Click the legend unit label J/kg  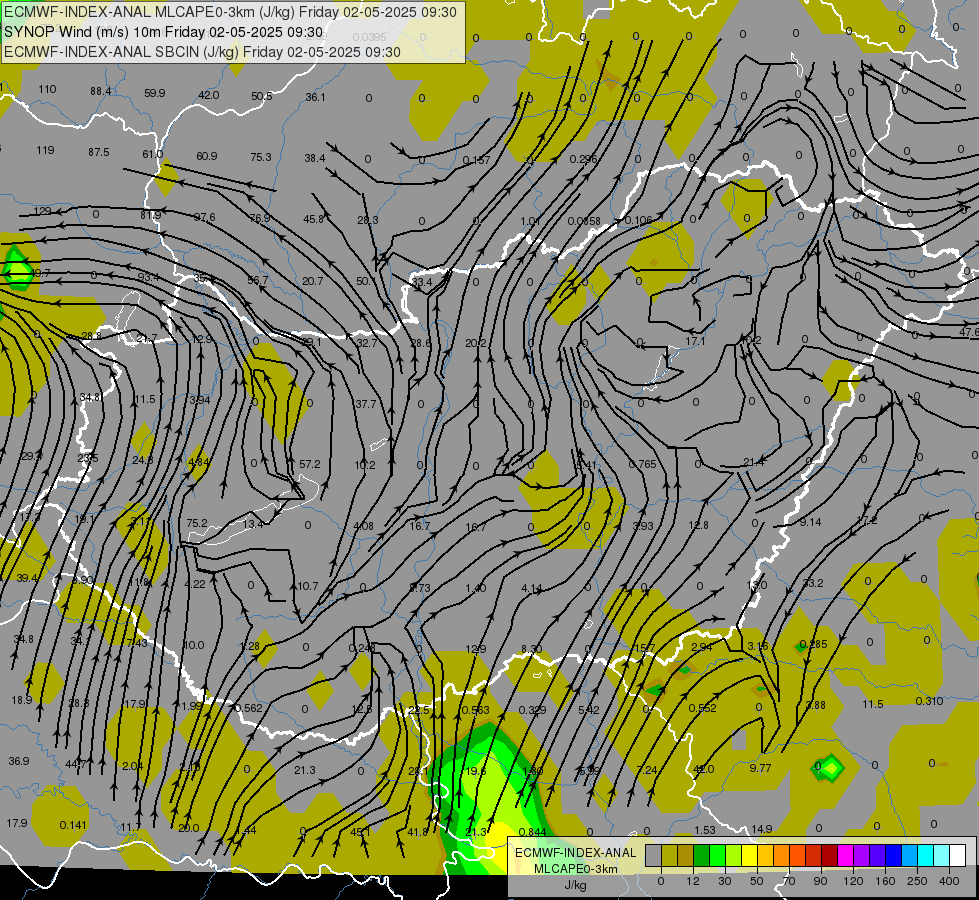coord(575,885)
